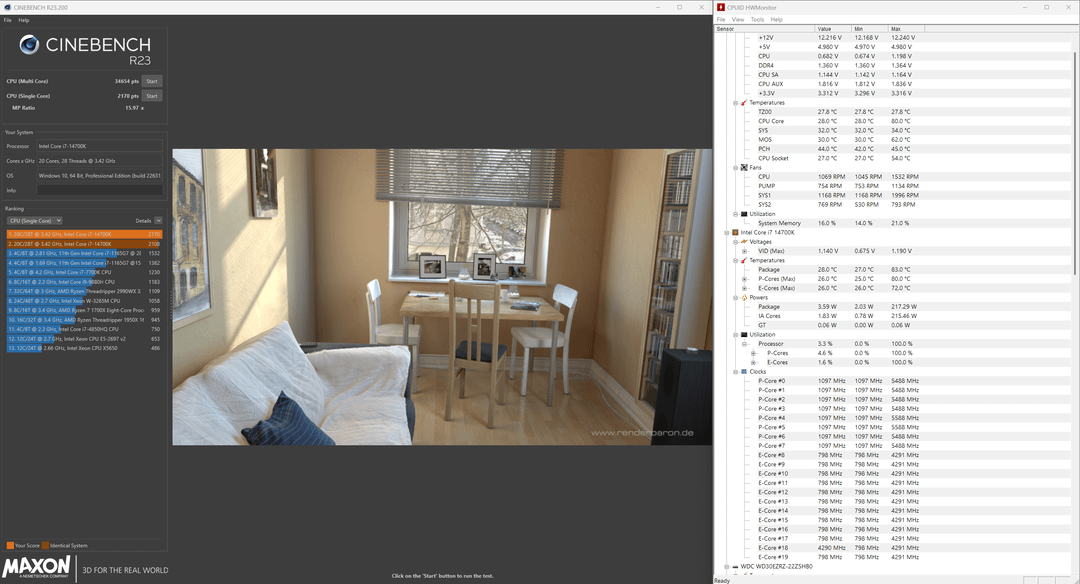This screenshot has width=1080, height=584.
Task: Start the CPU (Single Core) test
Action: coord(152,96)
